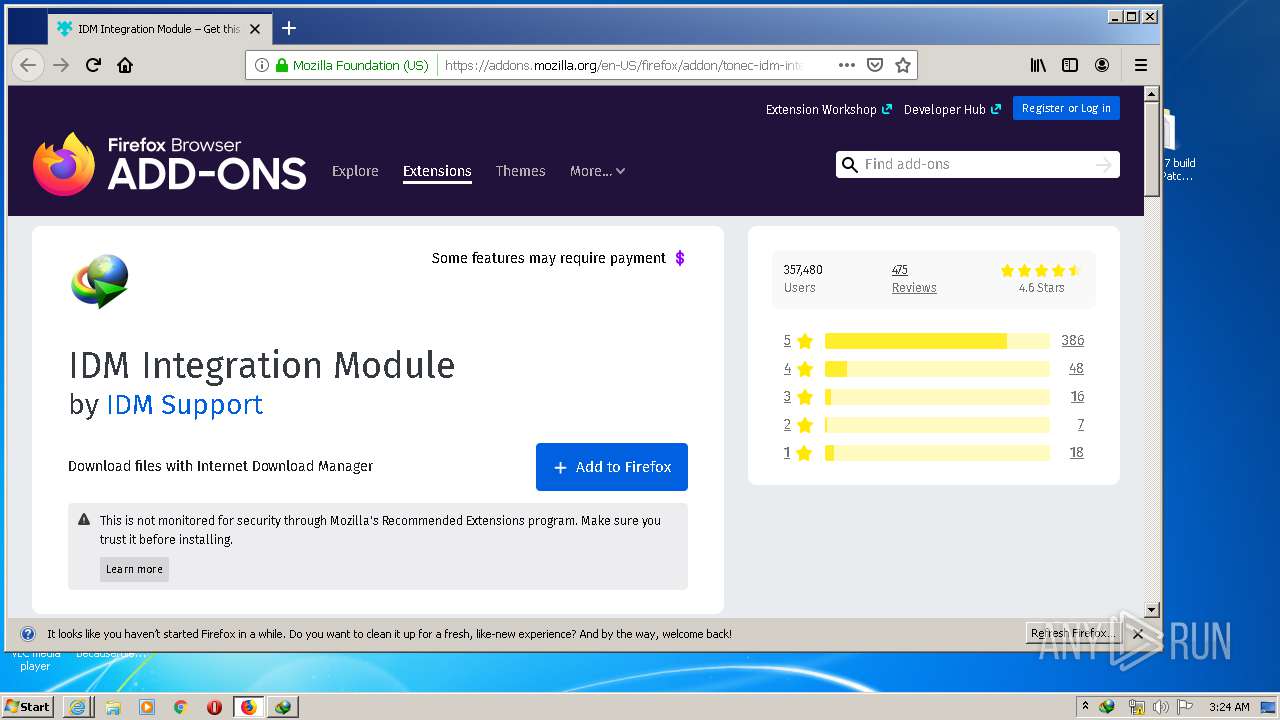Open Google Chrome from the taskbar

tap(180, 707)
